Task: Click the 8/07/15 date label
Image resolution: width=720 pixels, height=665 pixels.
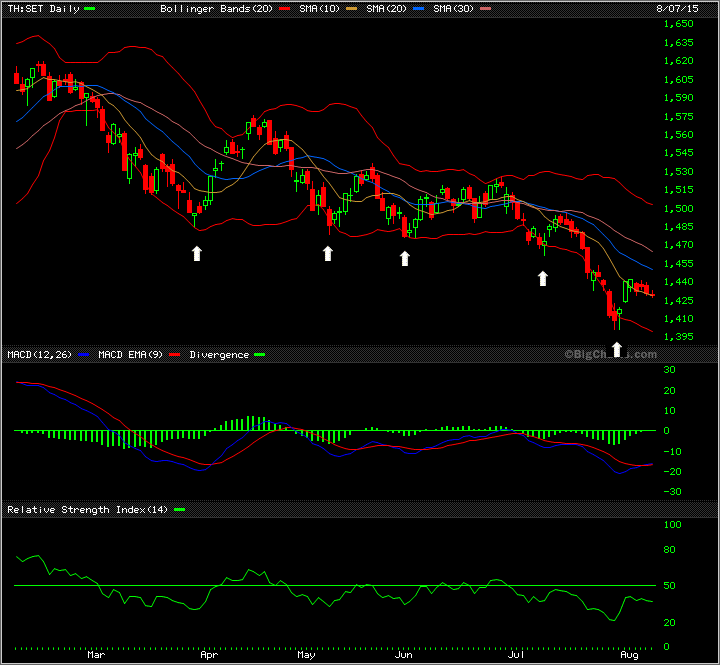Action: click(678, 9)
